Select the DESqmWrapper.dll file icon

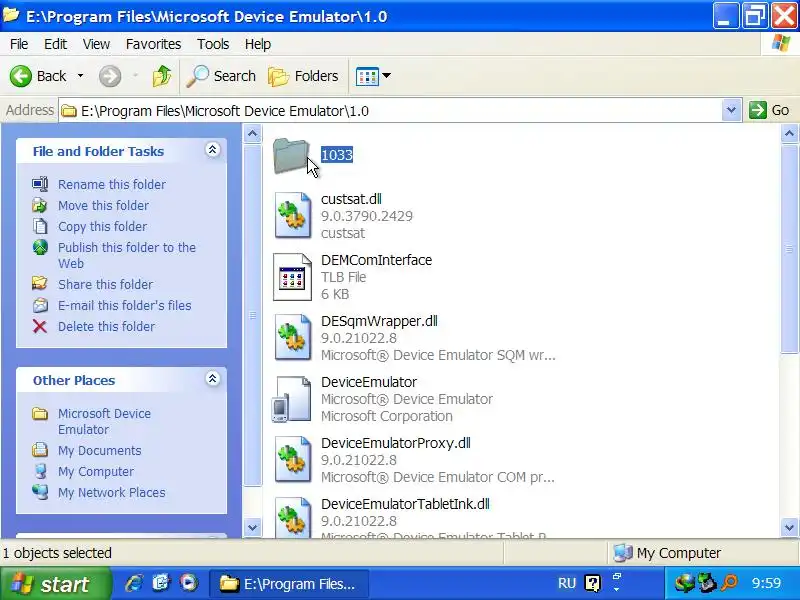click(292, 338)
